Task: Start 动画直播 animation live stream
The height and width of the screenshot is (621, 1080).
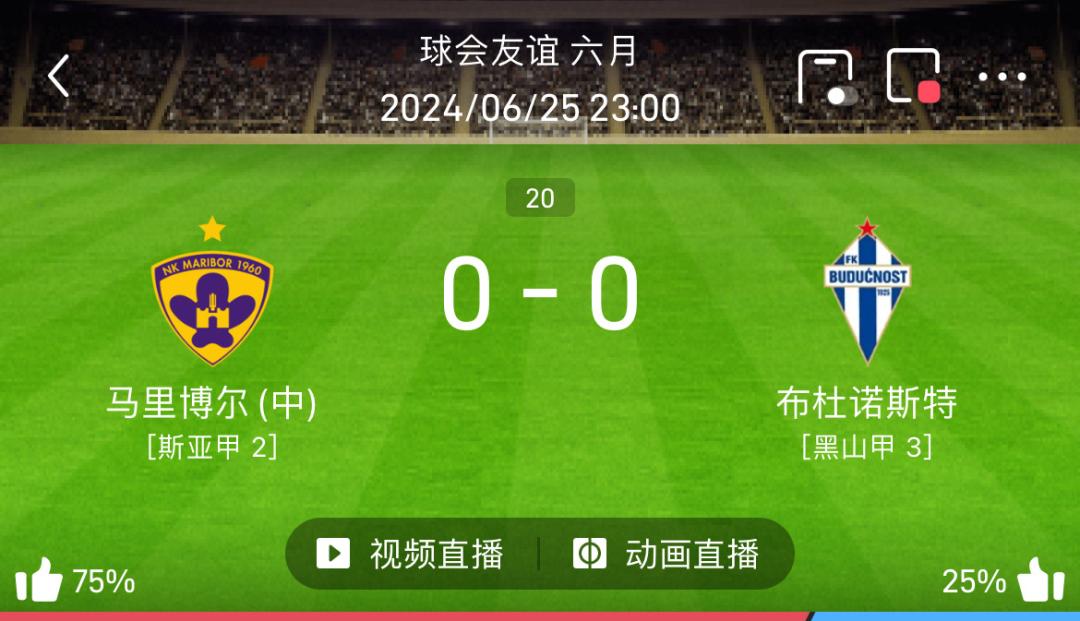Action: pos(666,554)
